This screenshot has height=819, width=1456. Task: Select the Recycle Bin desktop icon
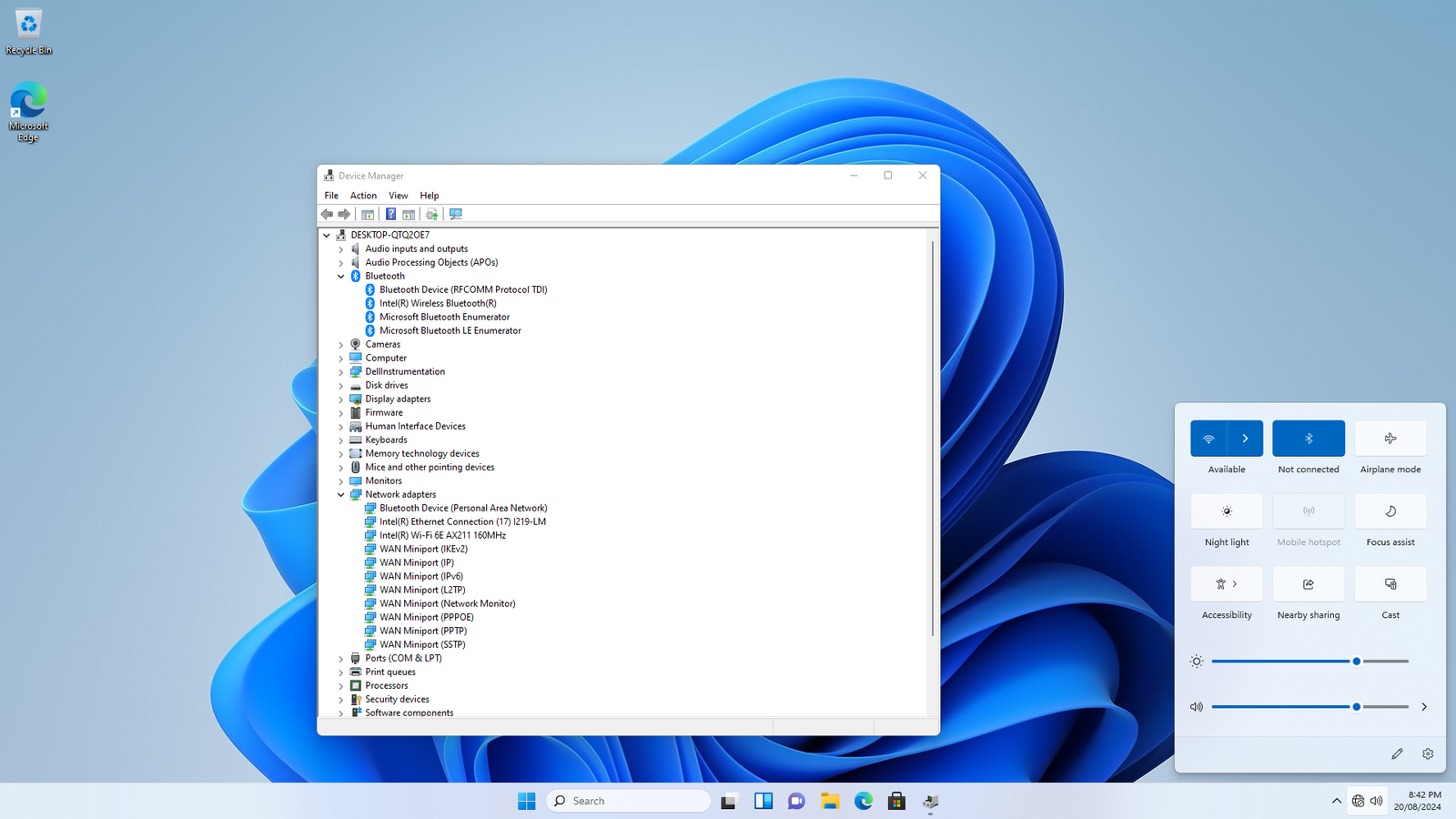pos(28,32)
